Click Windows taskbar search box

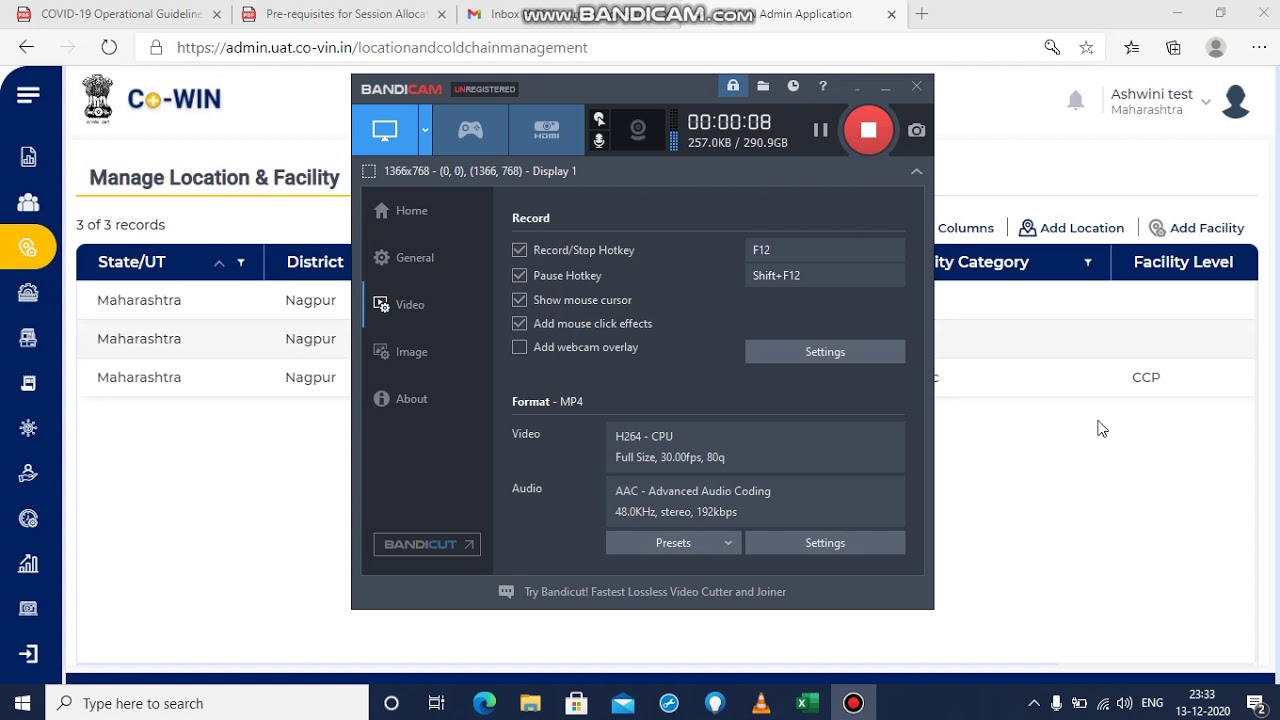point(208,703)
